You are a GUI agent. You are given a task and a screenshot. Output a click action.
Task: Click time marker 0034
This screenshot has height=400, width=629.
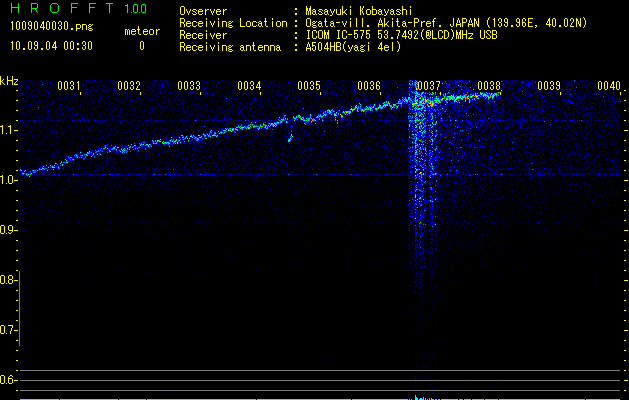click(249, 85)
